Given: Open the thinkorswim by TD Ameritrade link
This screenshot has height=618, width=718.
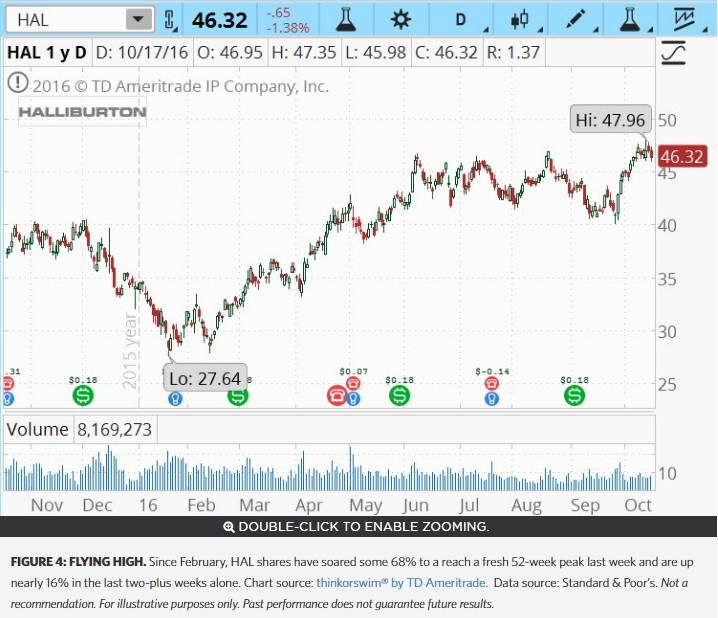Looking at the screenshot, I should (402, 583).
